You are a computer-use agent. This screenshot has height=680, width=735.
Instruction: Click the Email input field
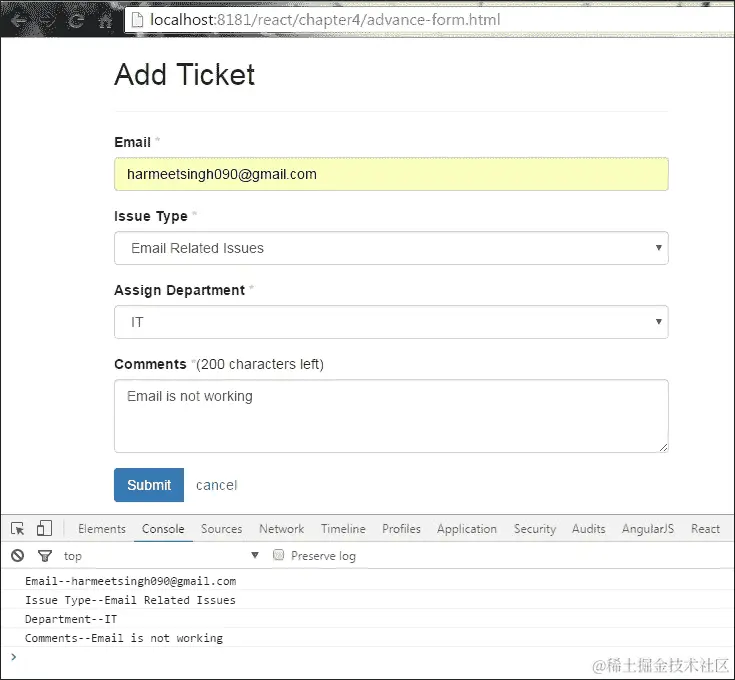tap(391, 174)
